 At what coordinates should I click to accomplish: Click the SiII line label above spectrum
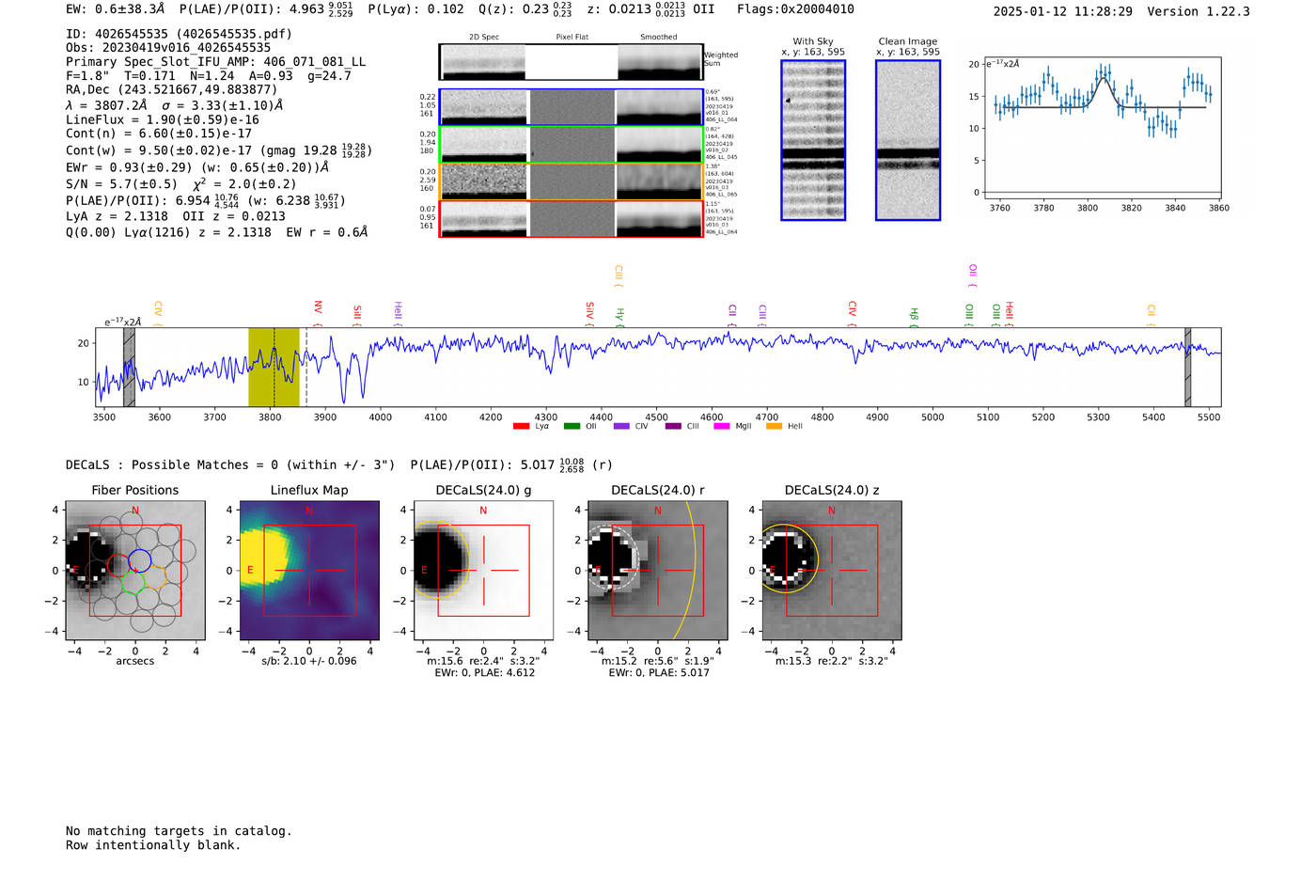pyautogui.click(x=357, y=313)
